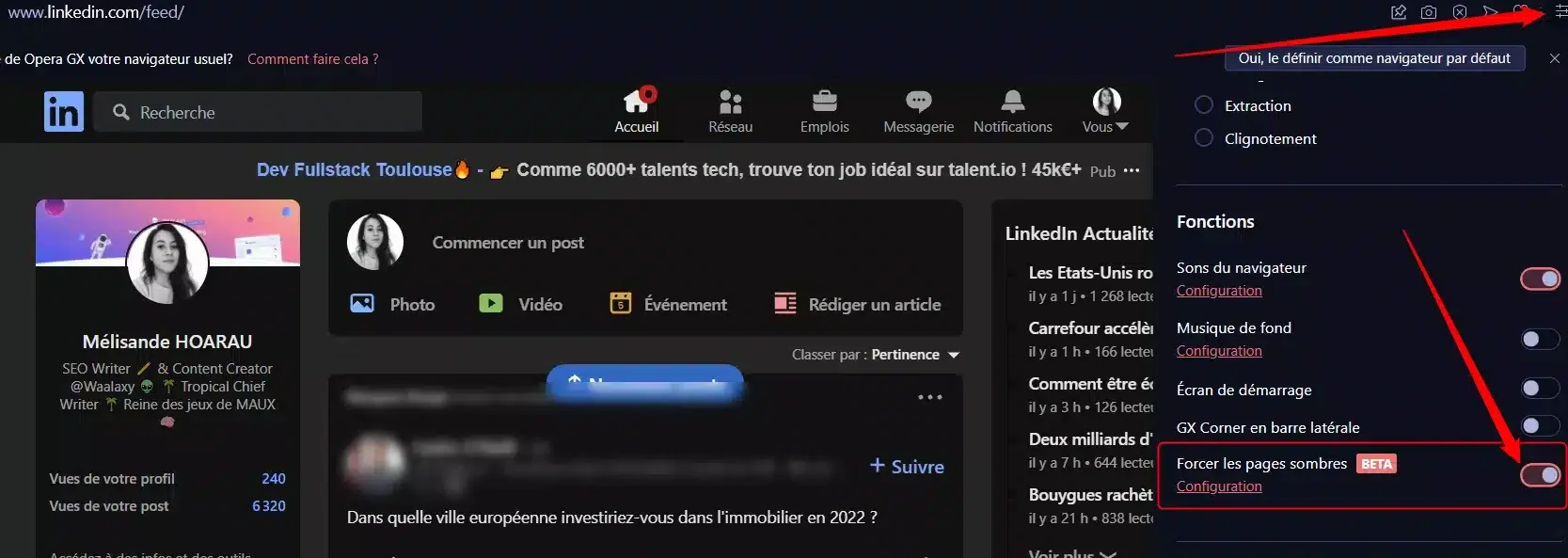Viewport: 1568px width, 558px height.
Task: Open the Opera easy setup sliders icon
Action: click(1560, 12)
